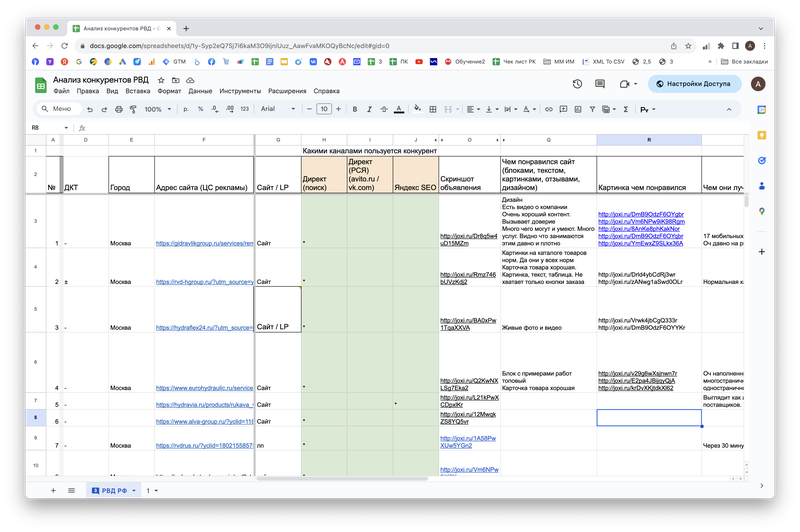The height and width of the screenshot is (532, 800).
Task: Open the Данные menu
Action: [x=200, y=91]
